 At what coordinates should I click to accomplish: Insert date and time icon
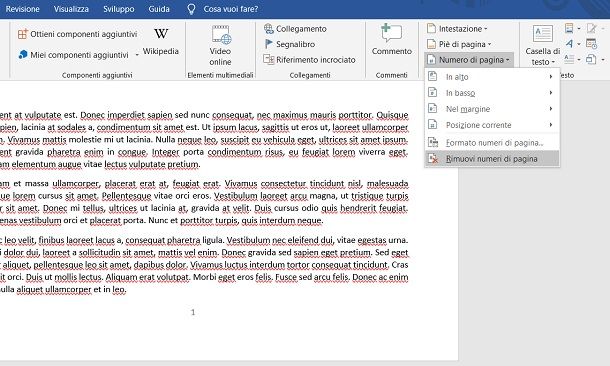(x=591, y=44)
